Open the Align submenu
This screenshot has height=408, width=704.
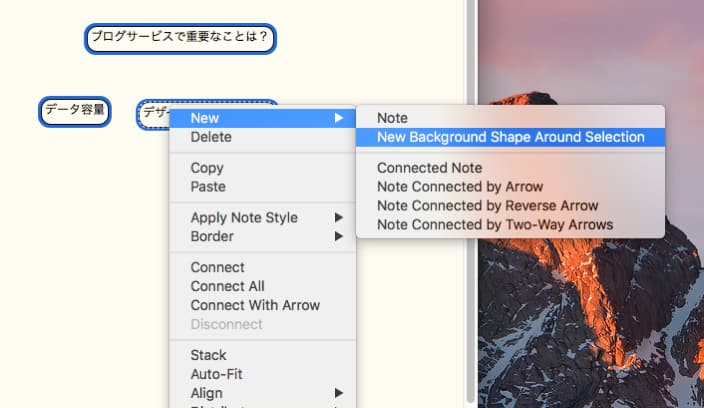(262, 393)
